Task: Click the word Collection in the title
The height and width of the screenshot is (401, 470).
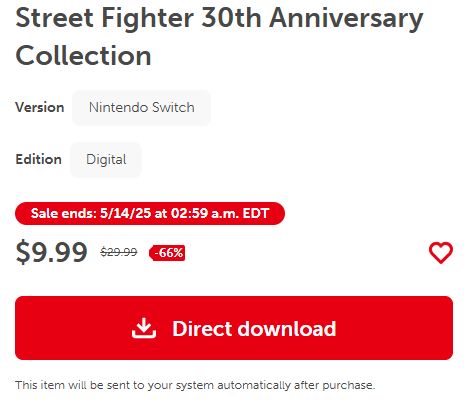Action: pyautogui.click(x=83, y=55)
